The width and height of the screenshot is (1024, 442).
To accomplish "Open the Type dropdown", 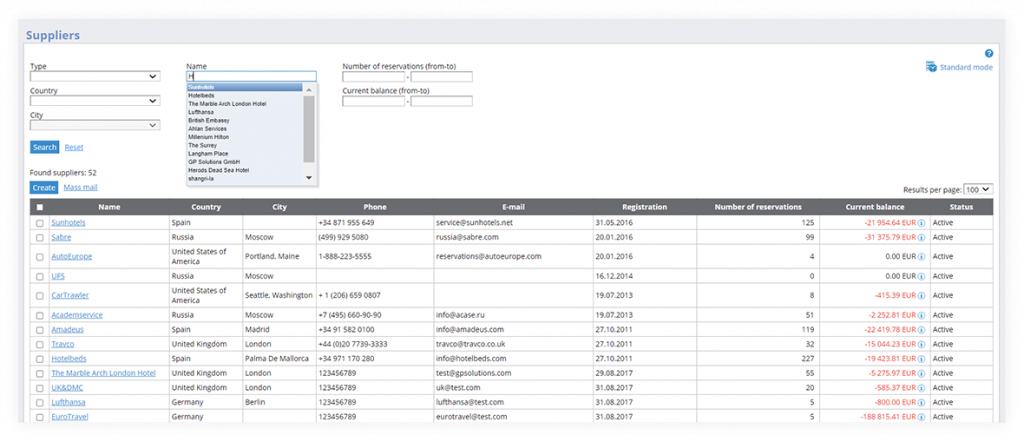I will click(x=95, y=76).
